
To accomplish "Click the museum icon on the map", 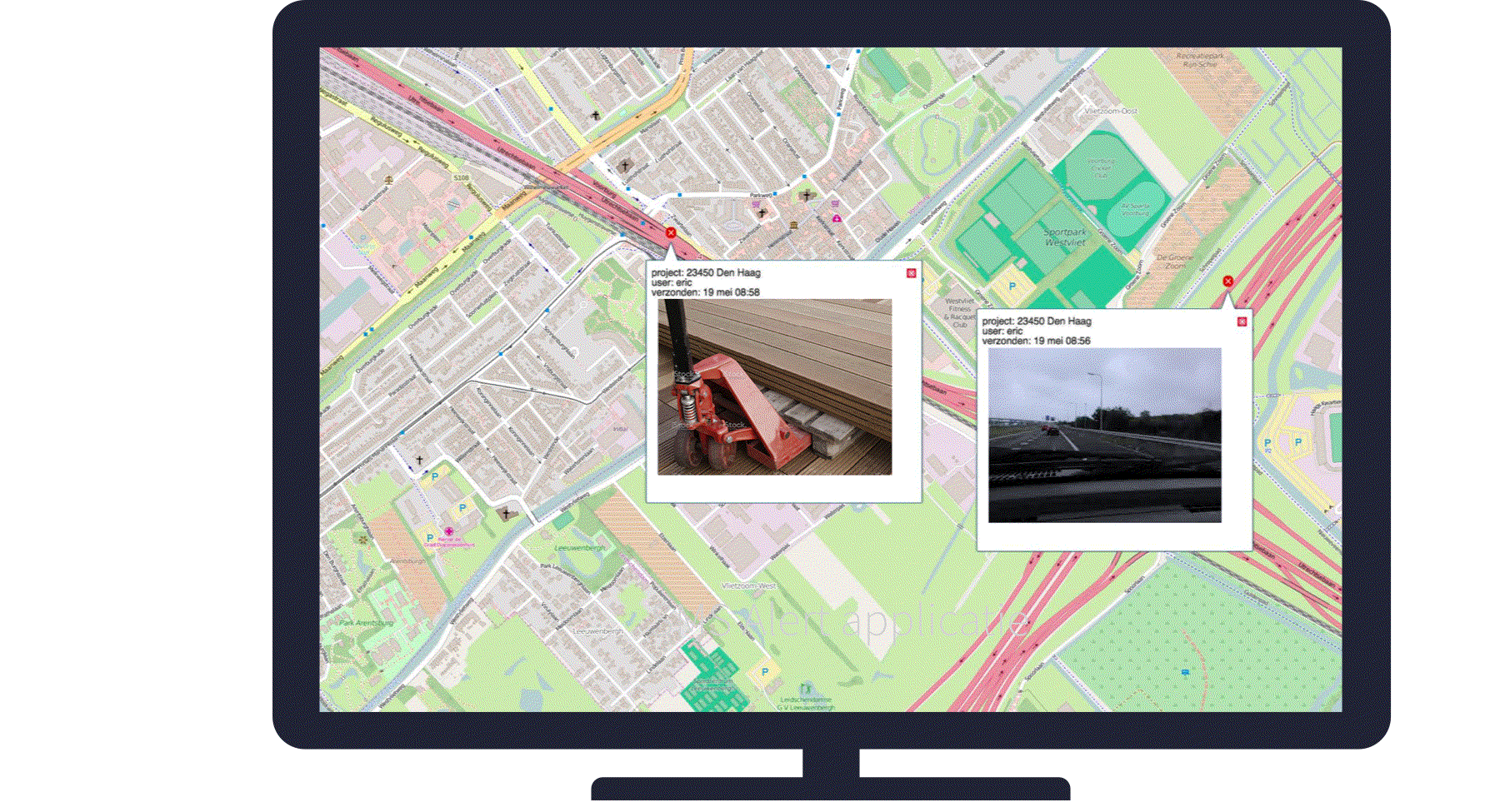I will click(793, 226).
